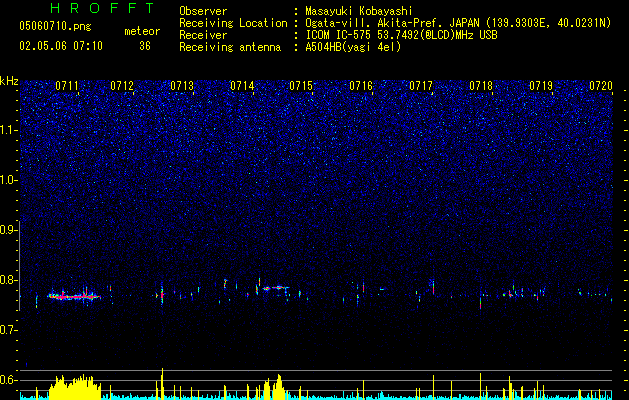Screen dimensions: 629x400
Task: Click the 0.7 frequency axis label
Action: point(9,330)
